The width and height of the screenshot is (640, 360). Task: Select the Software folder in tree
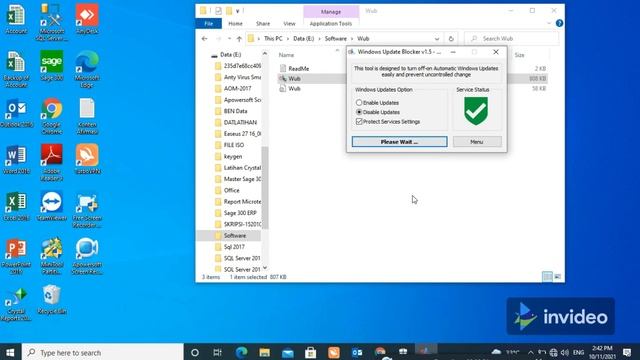pos(235,236)
